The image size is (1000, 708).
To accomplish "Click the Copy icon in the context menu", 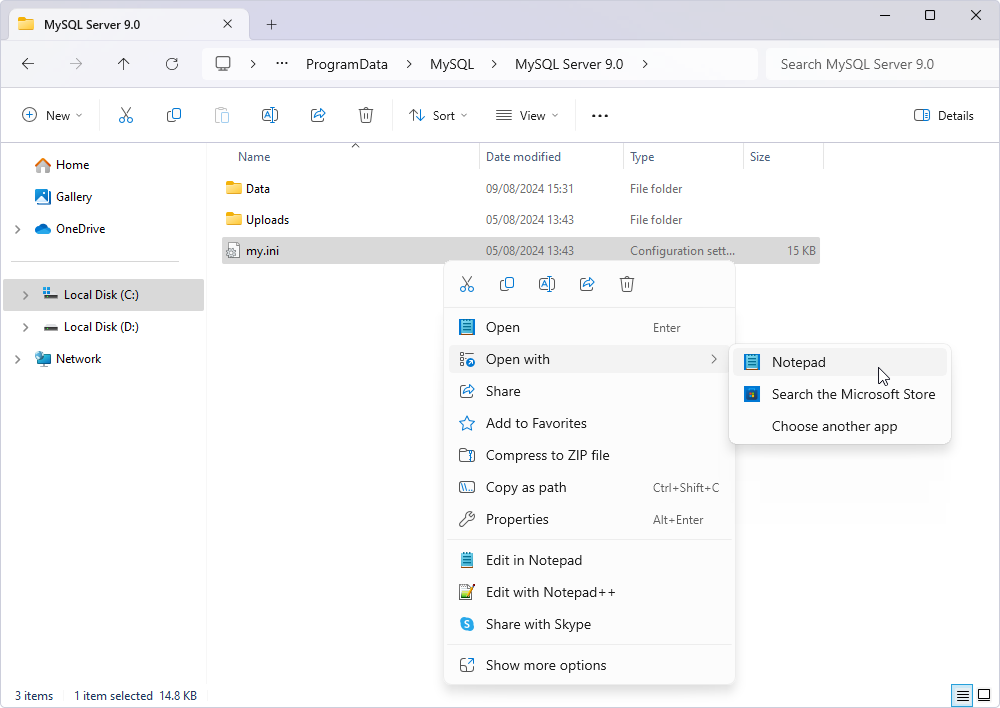I will coord(507,284).
